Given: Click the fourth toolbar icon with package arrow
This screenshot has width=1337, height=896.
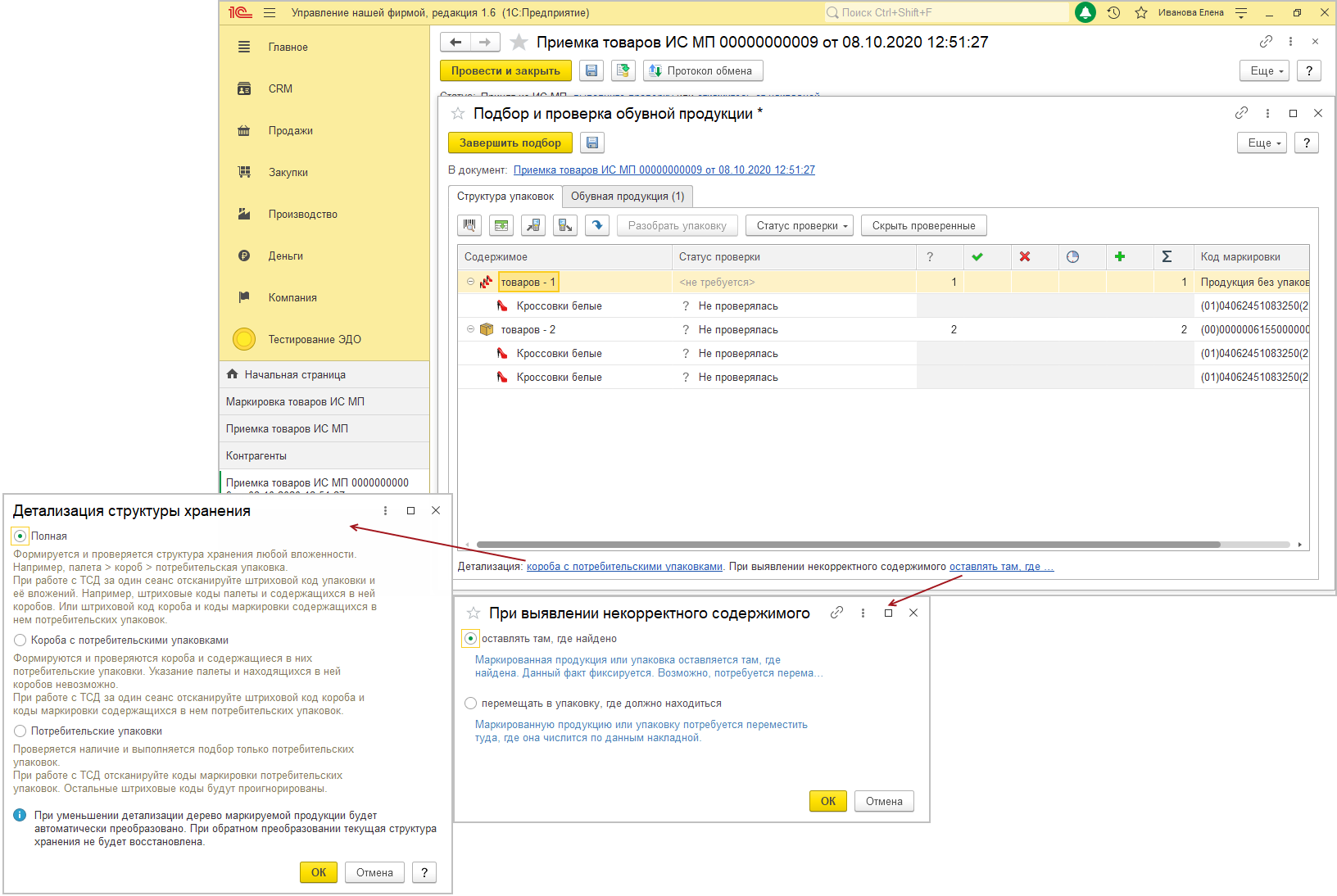Looking at the screenshot, I should tap(565, 225).
